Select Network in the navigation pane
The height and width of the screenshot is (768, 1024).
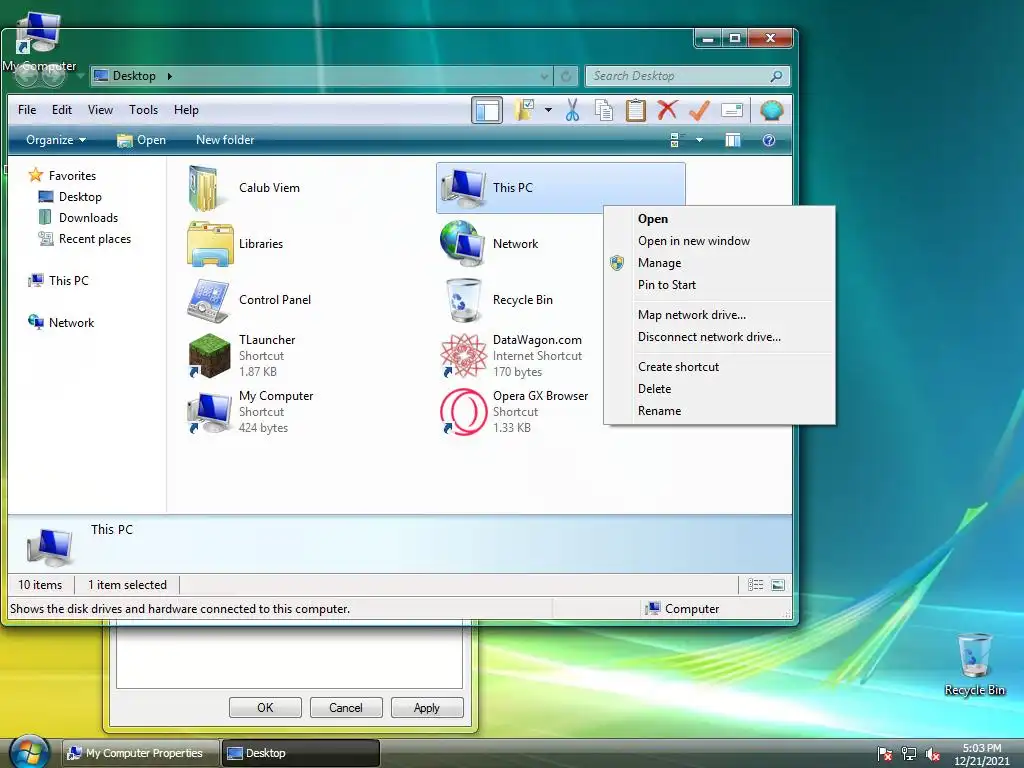(61, 323)
